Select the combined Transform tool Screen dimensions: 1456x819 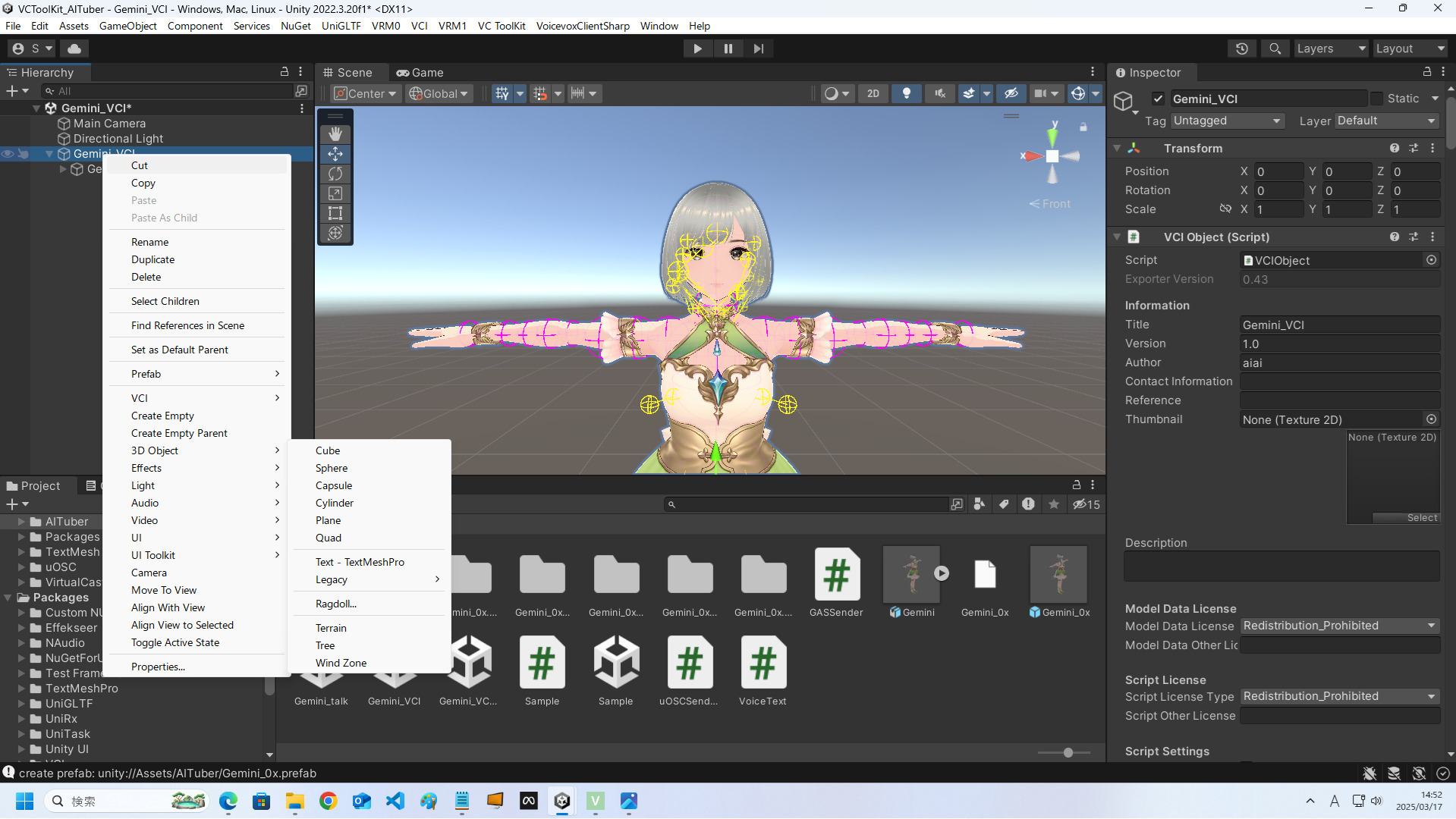pos(335,233)
